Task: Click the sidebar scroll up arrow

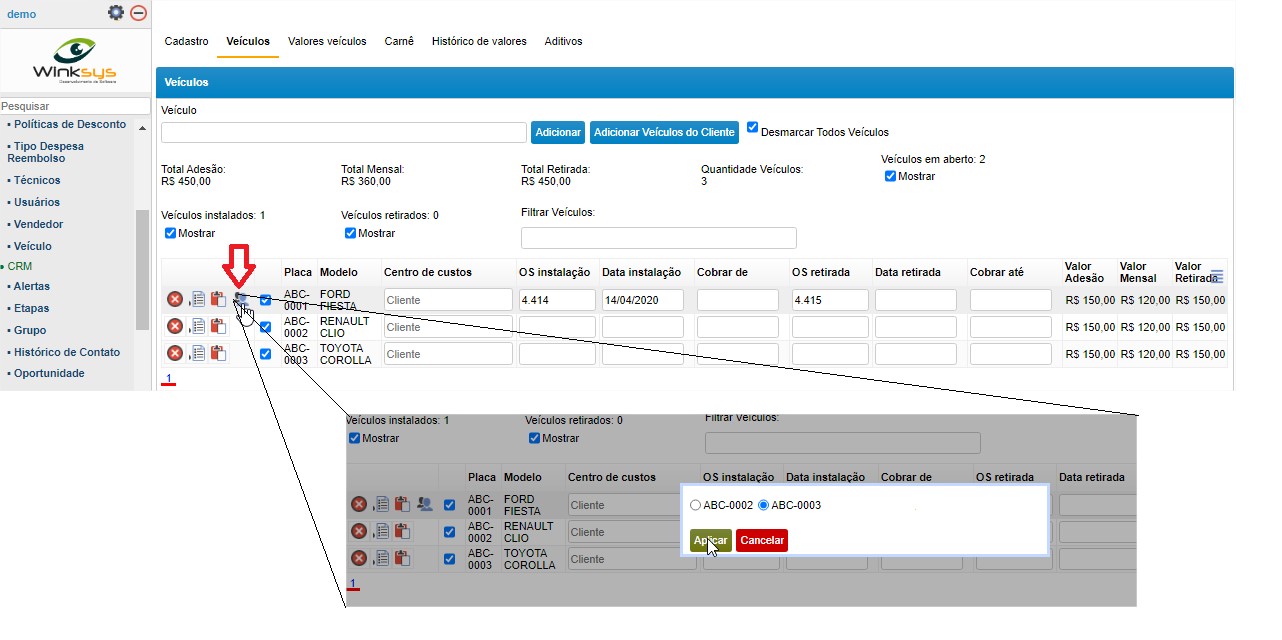Action: pos(142,129)
